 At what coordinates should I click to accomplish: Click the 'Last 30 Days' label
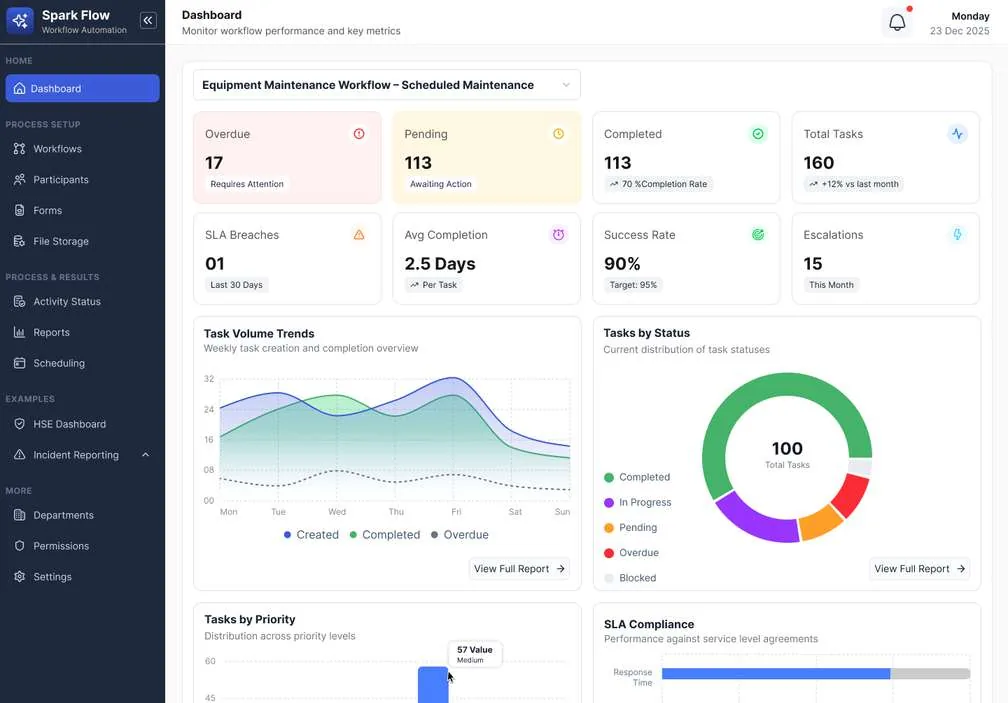coord(237,285)
